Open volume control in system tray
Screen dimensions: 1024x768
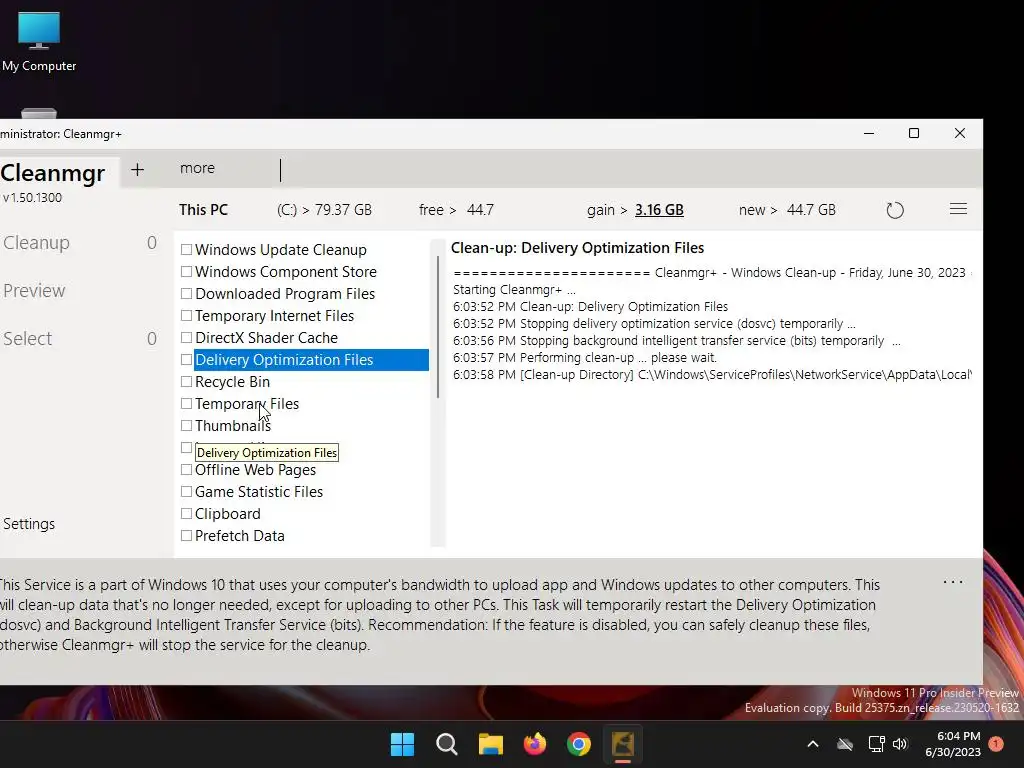point(900,744)
